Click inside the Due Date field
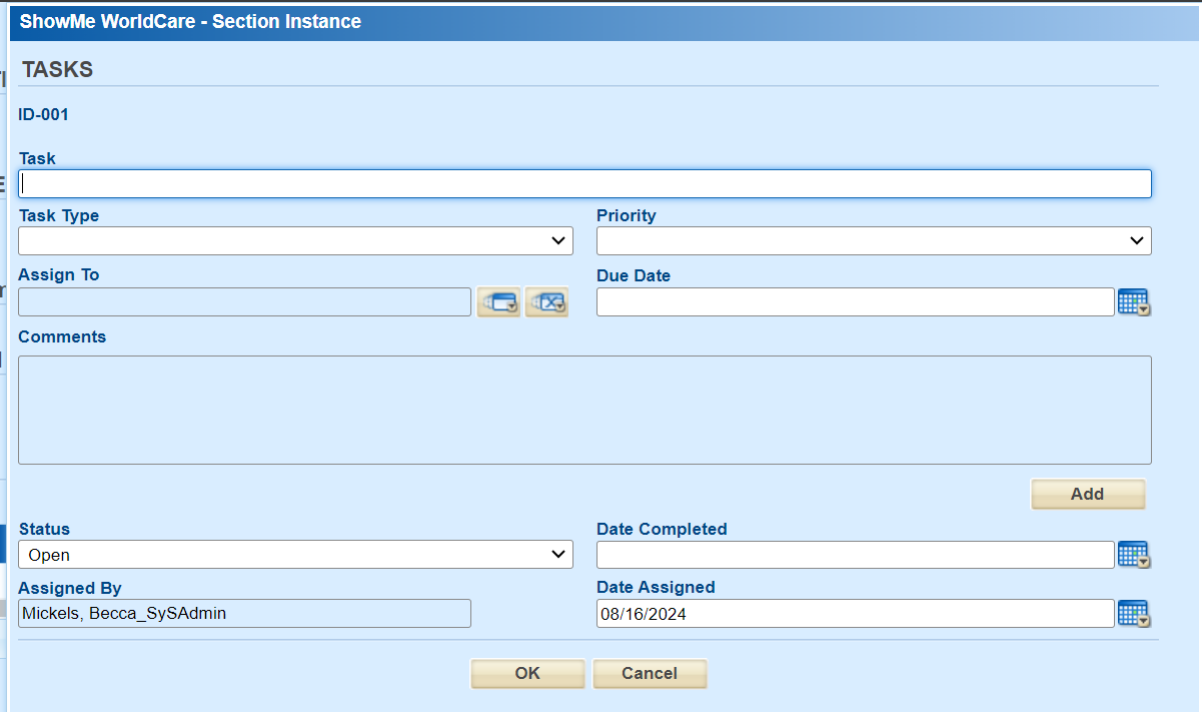The image size is (1202, 712). click(856, 302)
